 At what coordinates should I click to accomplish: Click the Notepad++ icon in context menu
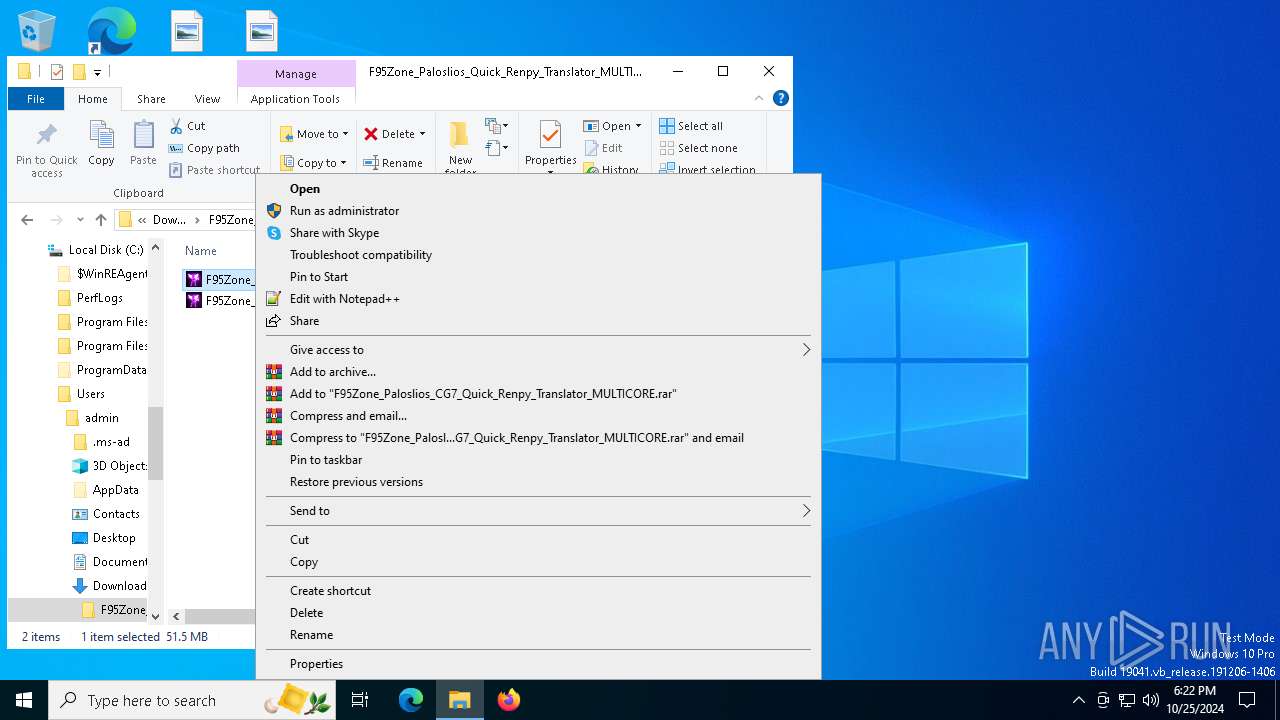(274, 299)
